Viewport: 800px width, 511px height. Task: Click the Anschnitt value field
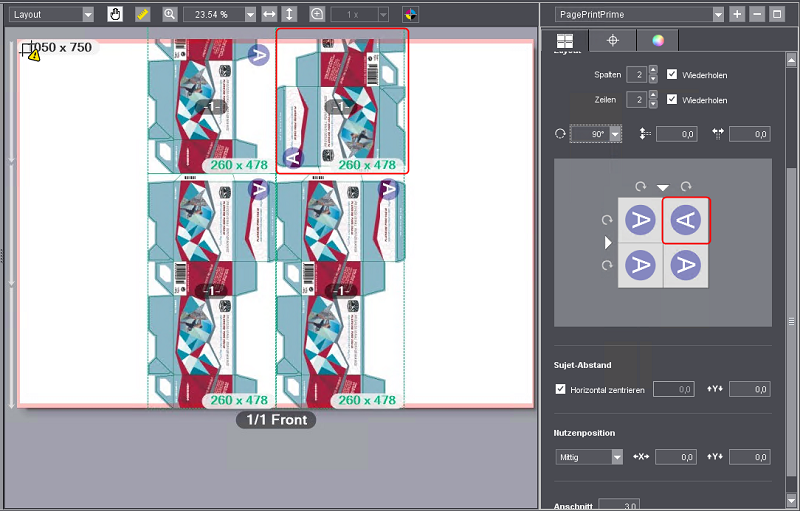[618, 505]
